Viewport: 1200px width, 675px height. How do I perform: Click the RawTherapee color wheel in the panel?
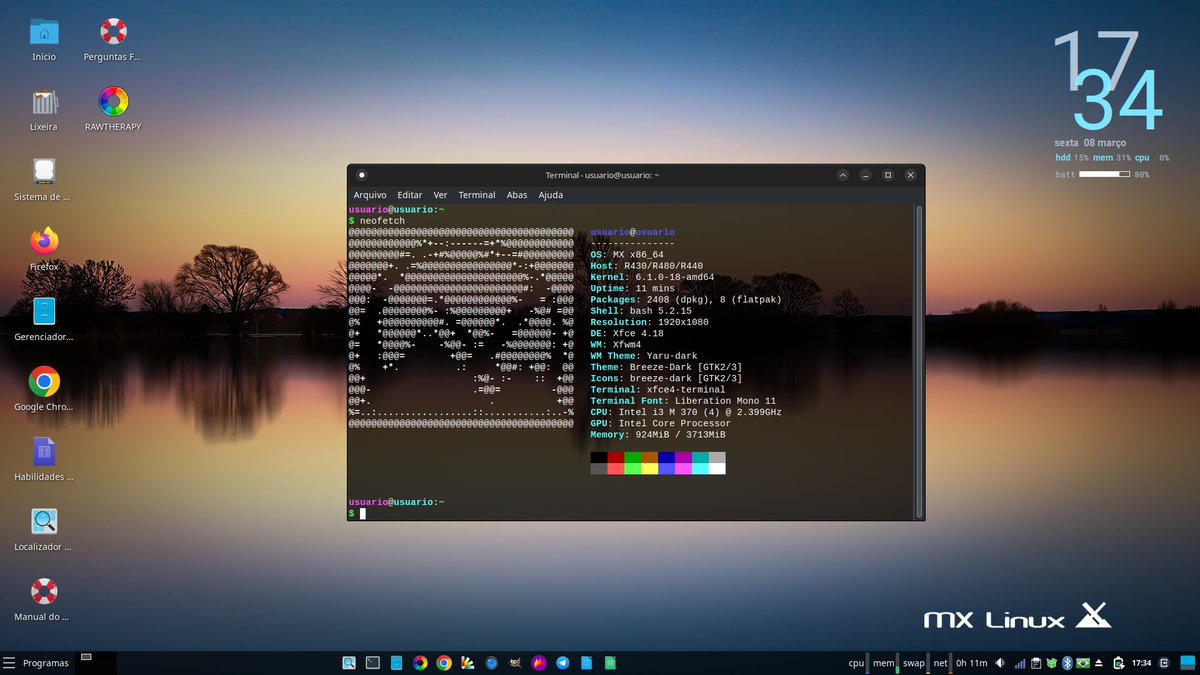click(420, 663)
